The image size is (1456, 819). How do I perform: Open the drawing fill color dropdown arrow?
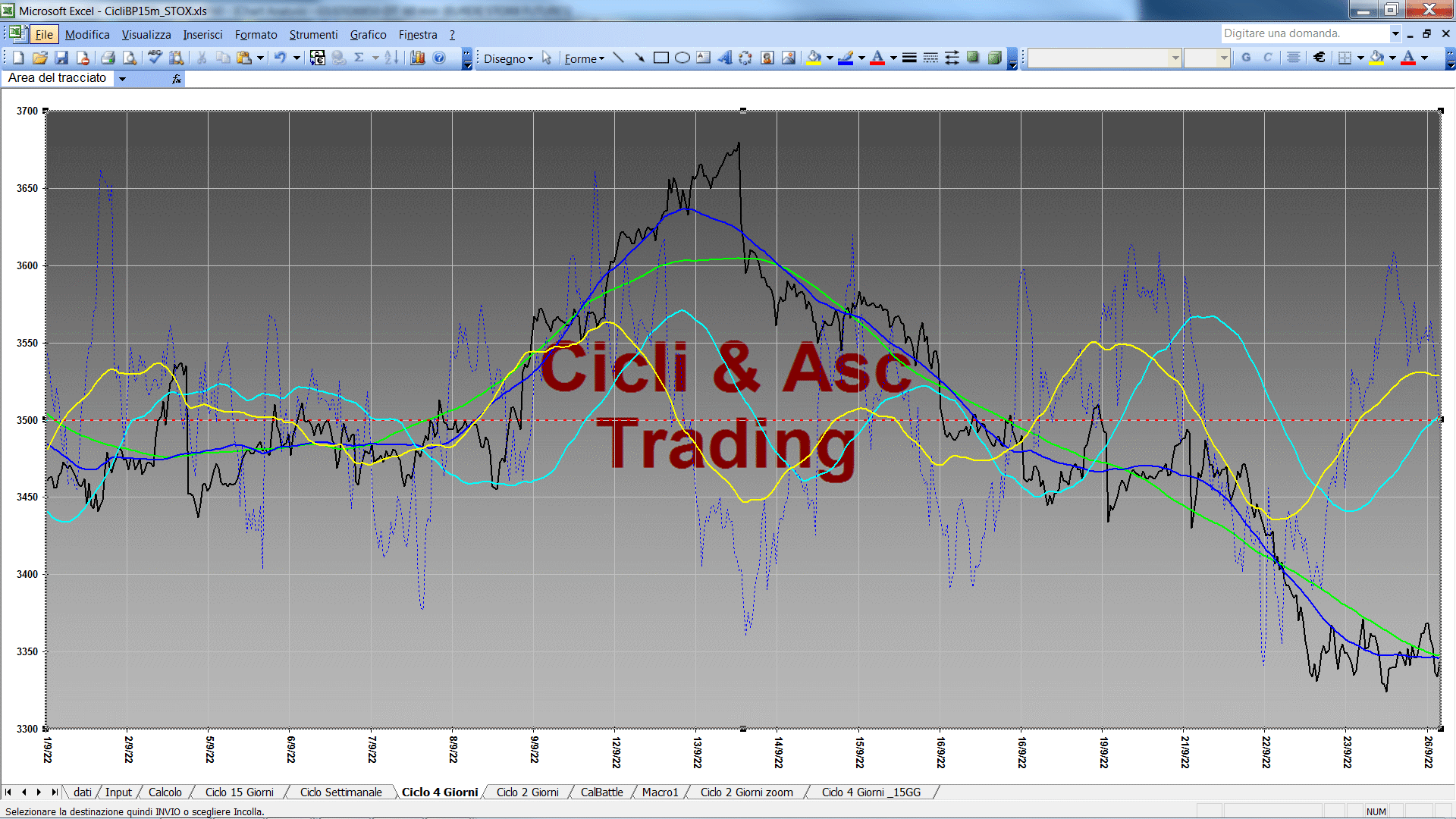coord(830,58)
